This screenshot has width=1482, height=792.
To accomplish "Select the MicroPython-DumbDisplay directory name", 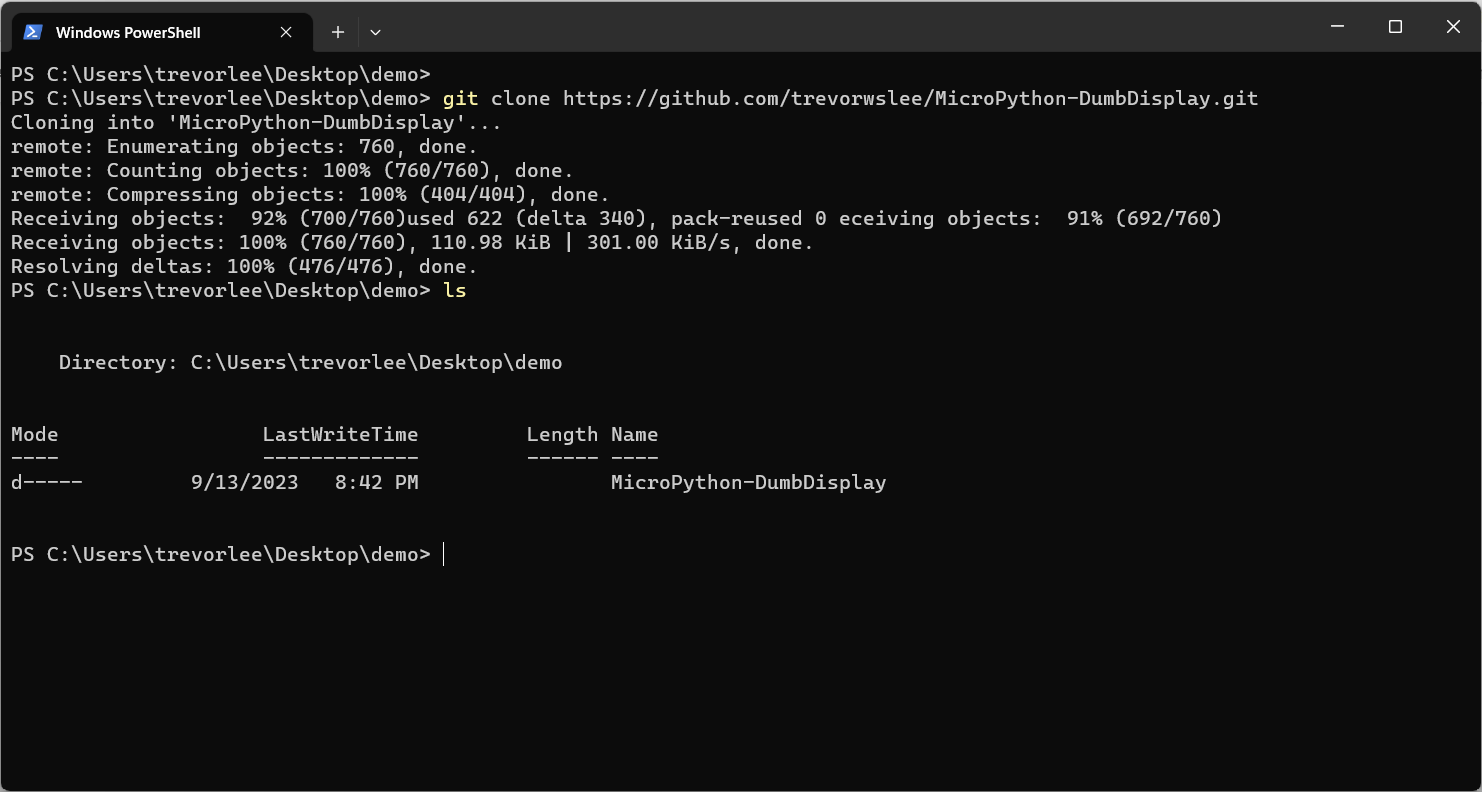I will [748, 482].
